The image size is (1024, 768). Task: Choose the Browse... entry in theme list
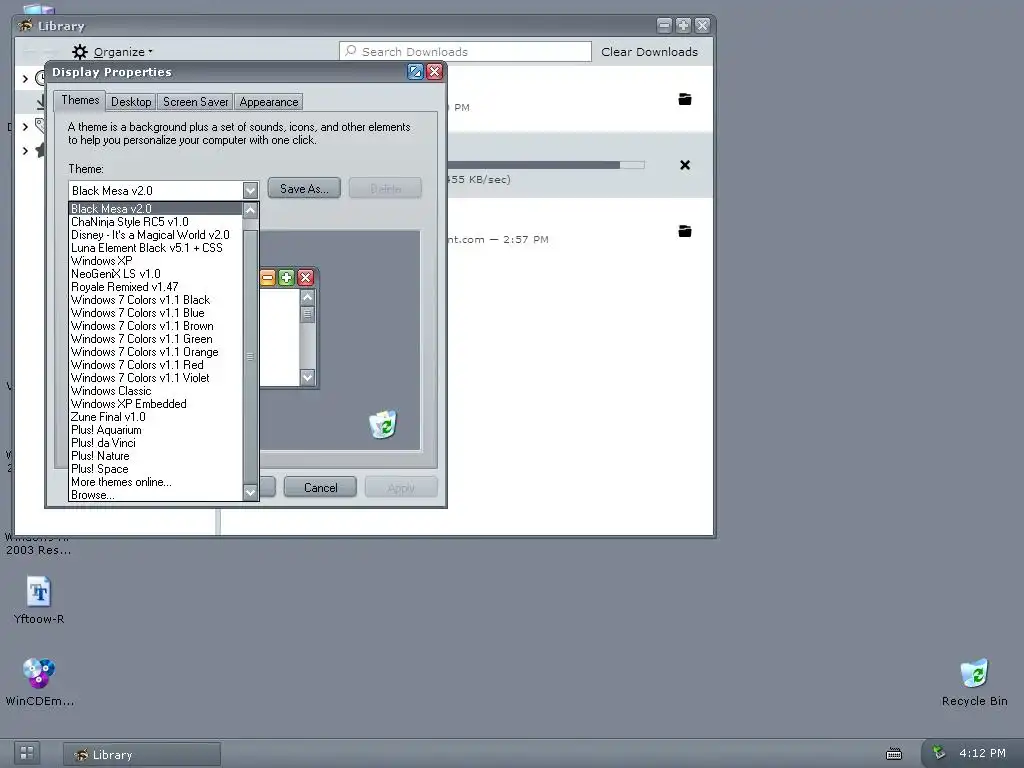click(155, 495)
